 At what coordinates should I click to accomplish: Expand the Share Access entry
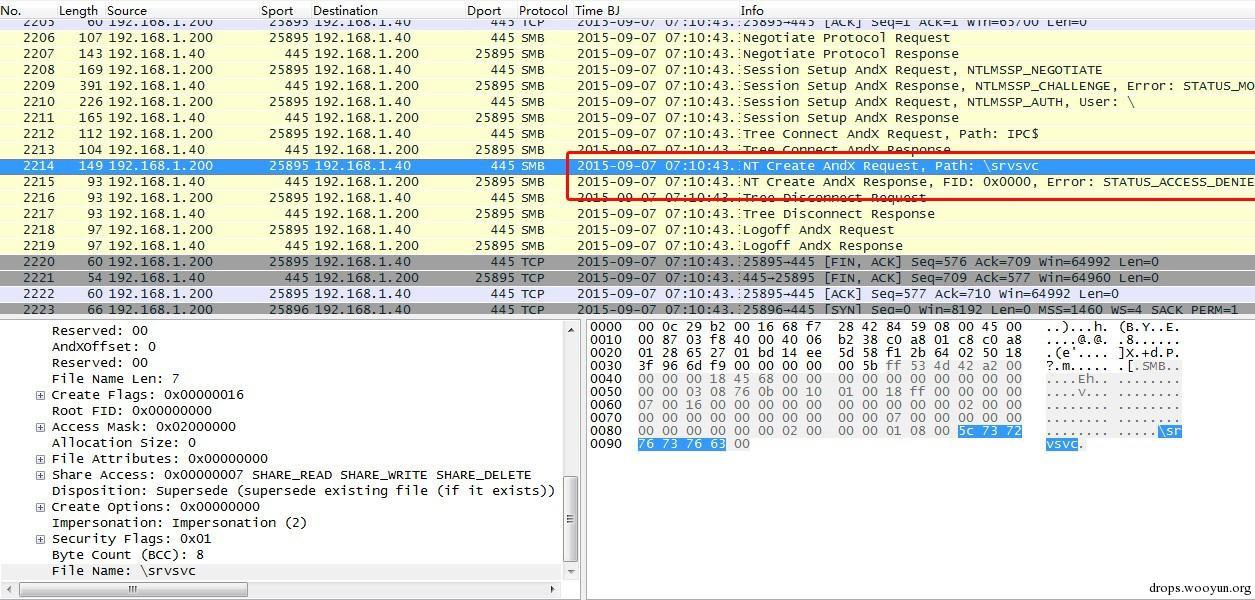click(x=41, y=475)
